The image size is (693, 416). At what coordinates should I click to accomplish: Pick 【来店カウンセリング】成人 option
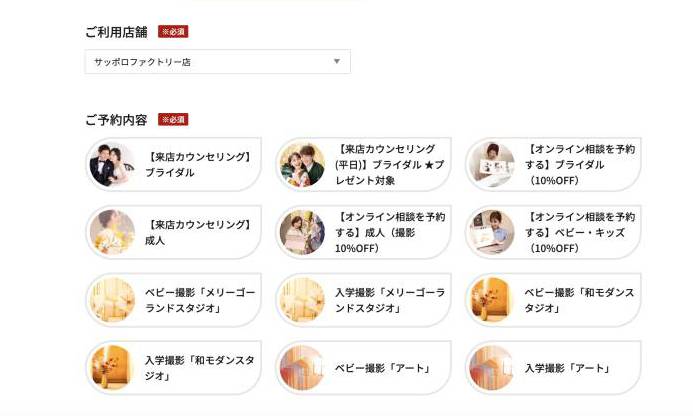[x=174, y=232]
